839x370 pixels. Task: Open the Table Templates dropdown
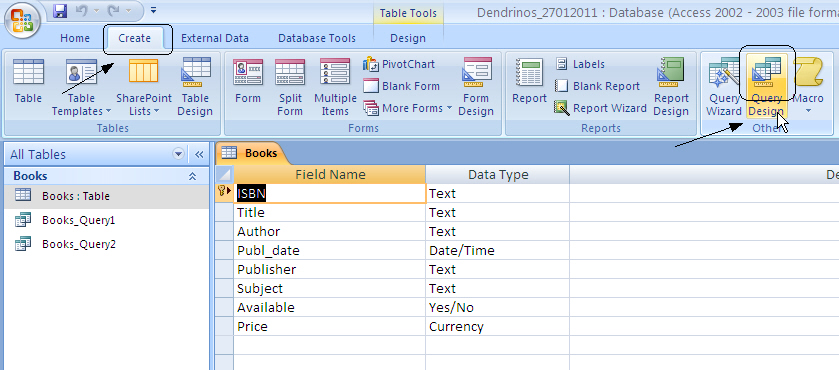pyautogui.click(x=81, y=87)
